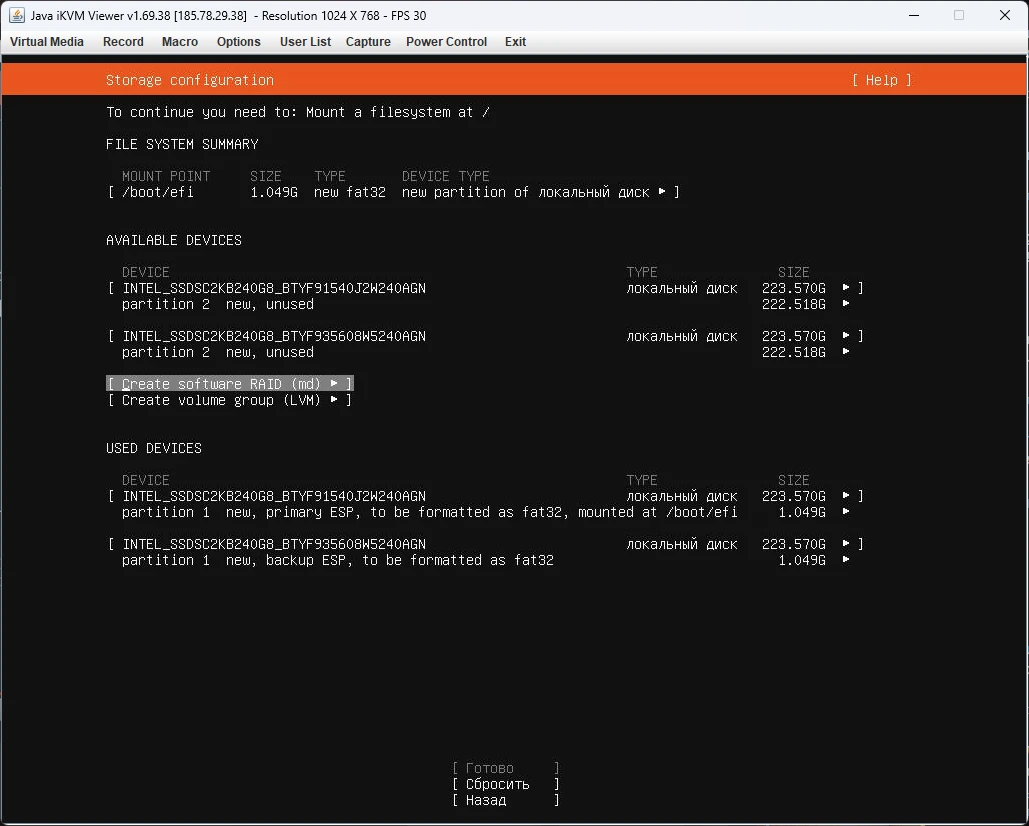Open first available partition 2 unused entry
Viewport: 1029px width, 826px height.
point(485,304)
